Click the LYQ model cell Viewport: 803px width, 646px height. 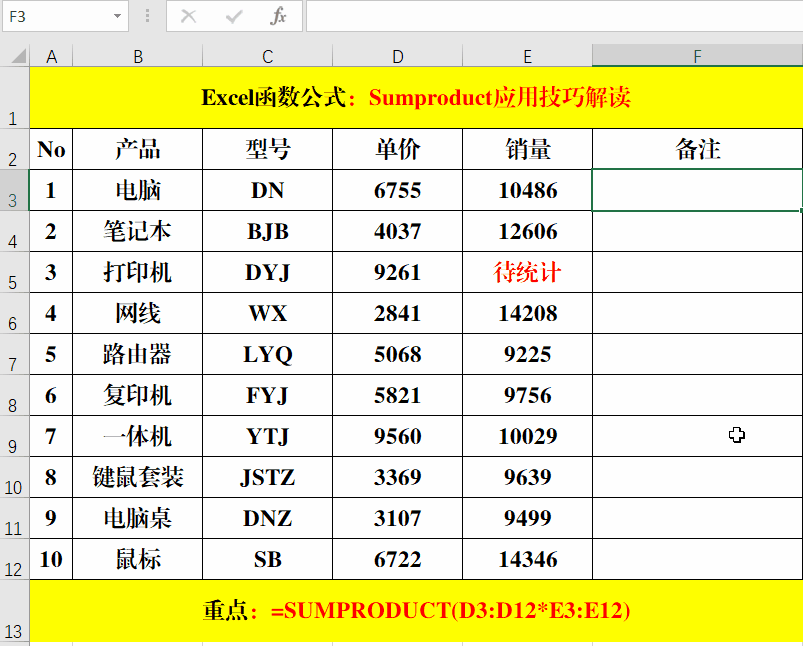(x=267, y=354)
